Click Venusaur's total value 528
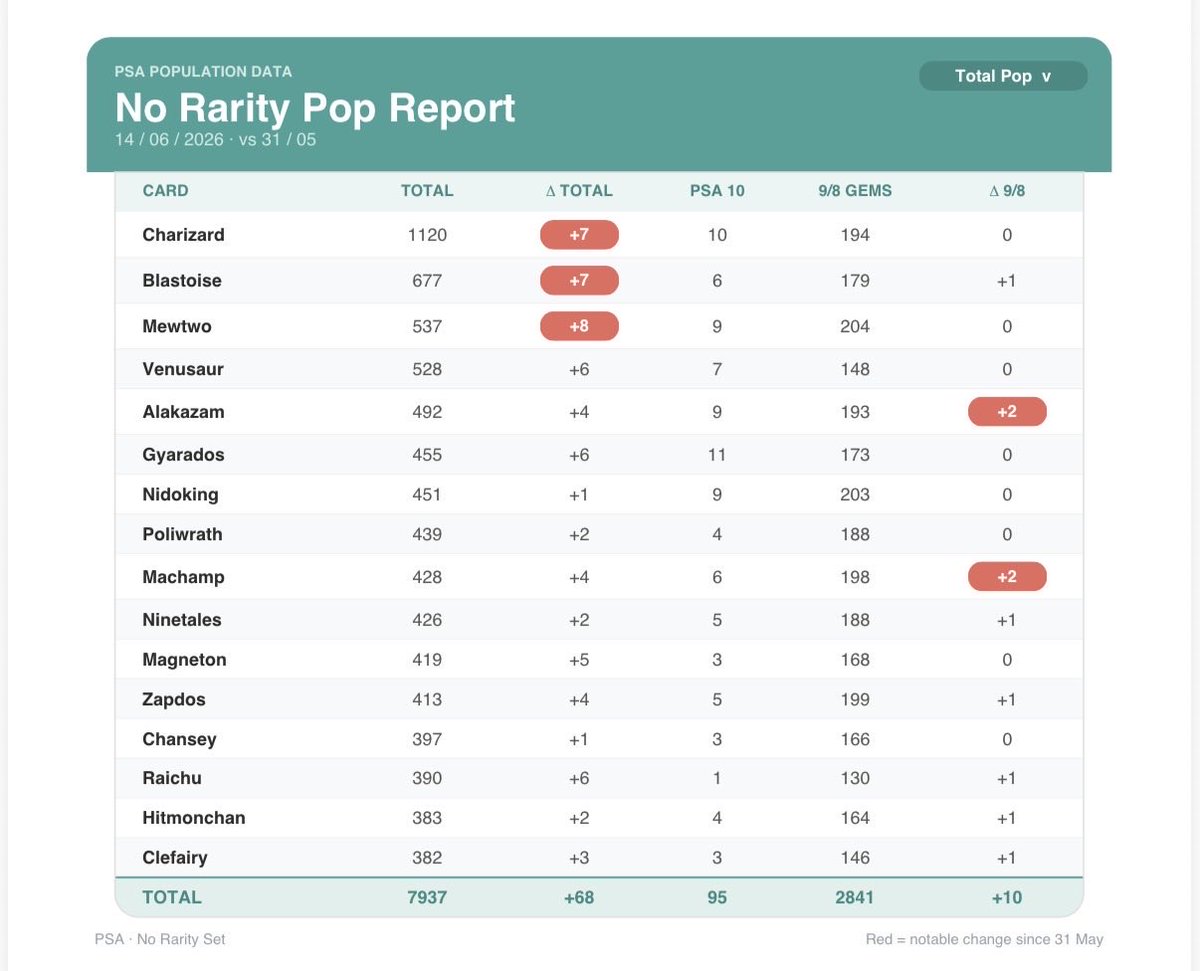This screenshot has height=971, width=1200. 427,369
